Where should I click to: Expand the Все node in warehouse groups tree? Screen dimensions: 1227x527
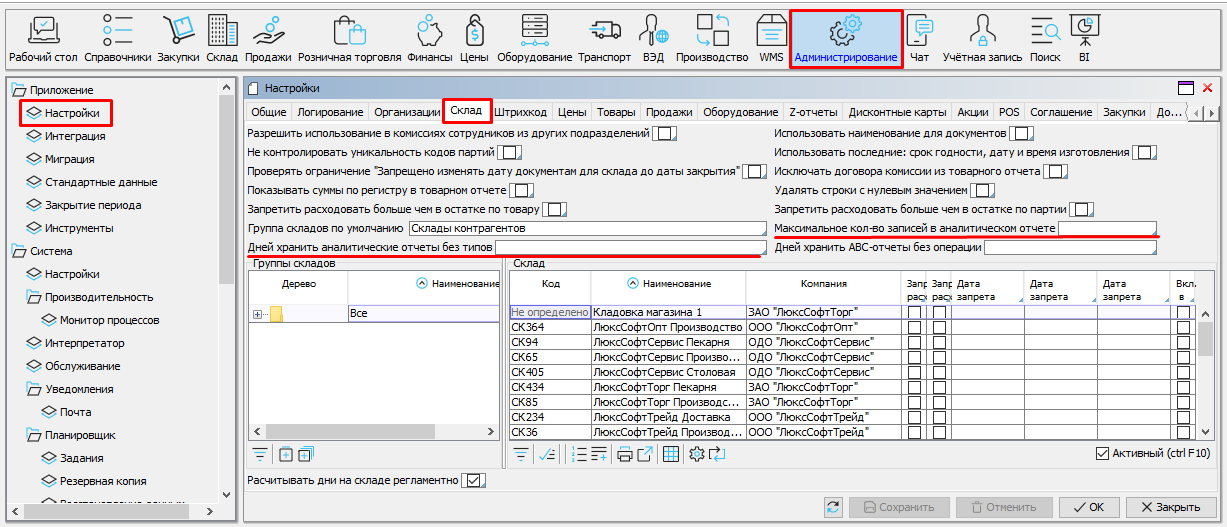pyautogui.click(x=258, y=314)
